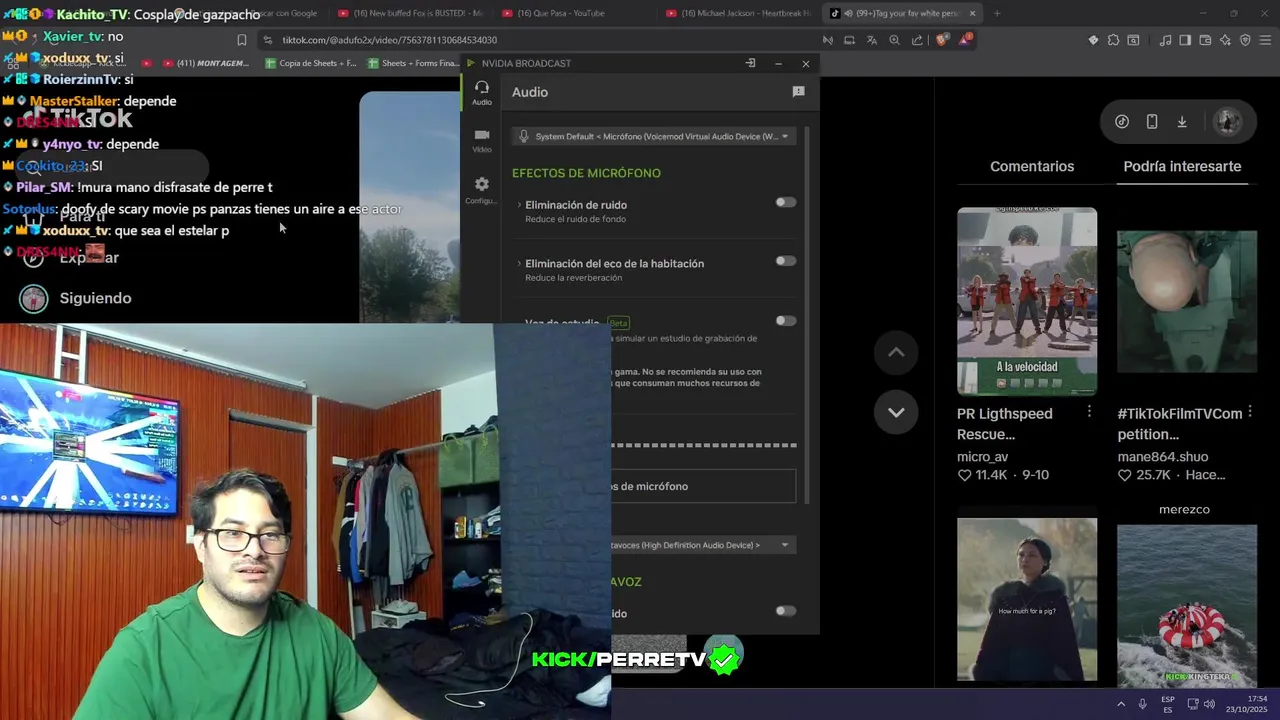Open the profile avatar in TikTok top pill
Viewport: 1280px width, 720px height.
(1227, 121)
